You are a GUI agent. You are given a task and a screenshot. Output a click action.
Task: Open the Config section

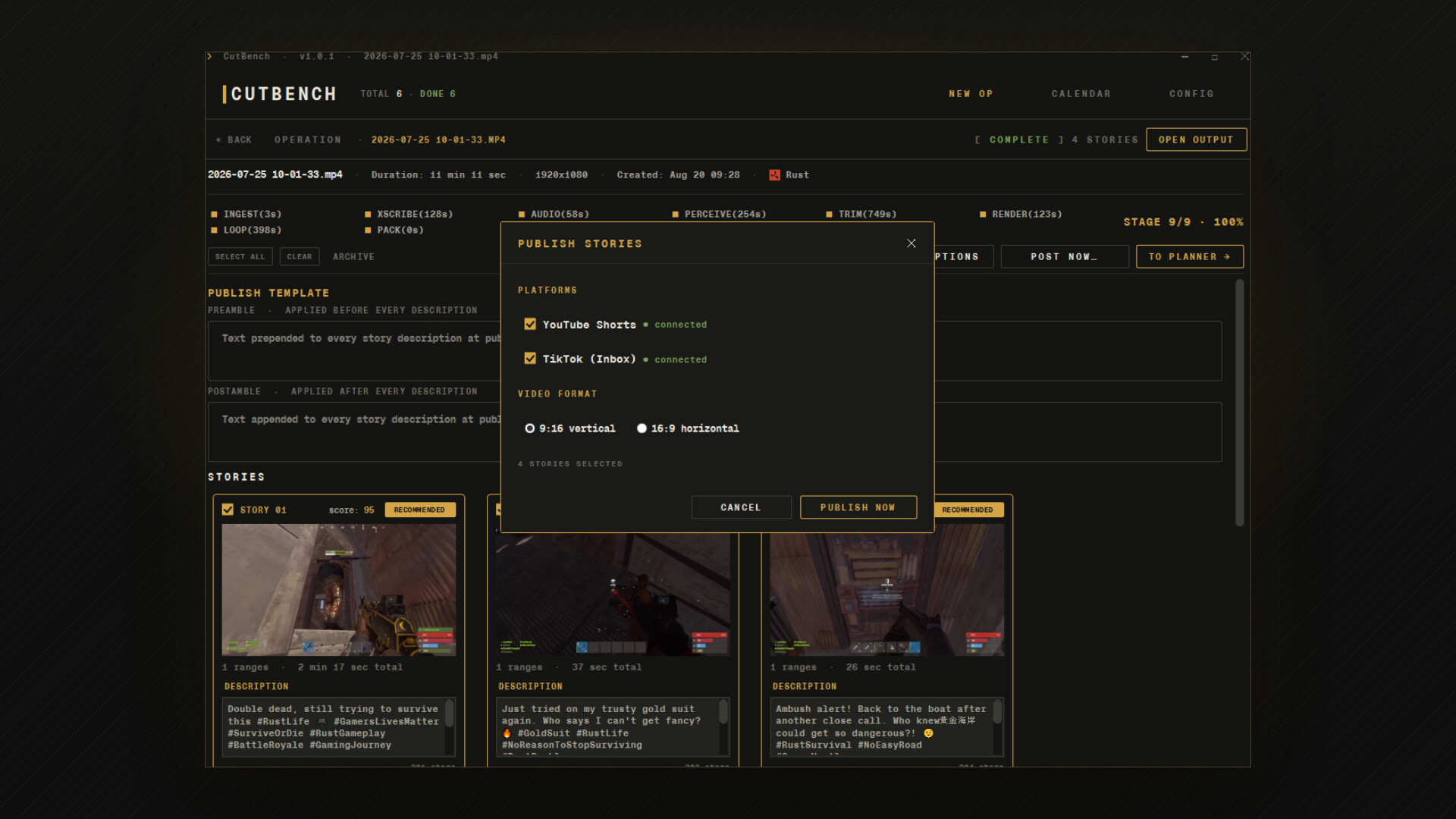pyautogui.click(x=1191, y=94)
